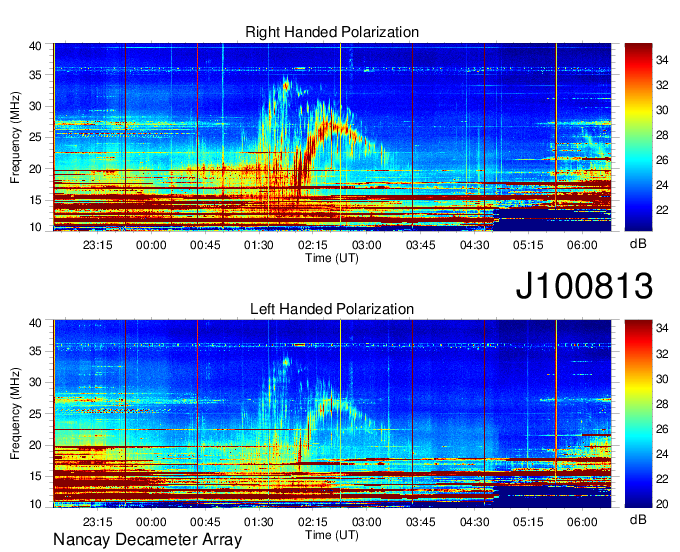Click the '15' frequency tick of Right Handed plot
Screen dimensions: 680x552
pos(36,200)
